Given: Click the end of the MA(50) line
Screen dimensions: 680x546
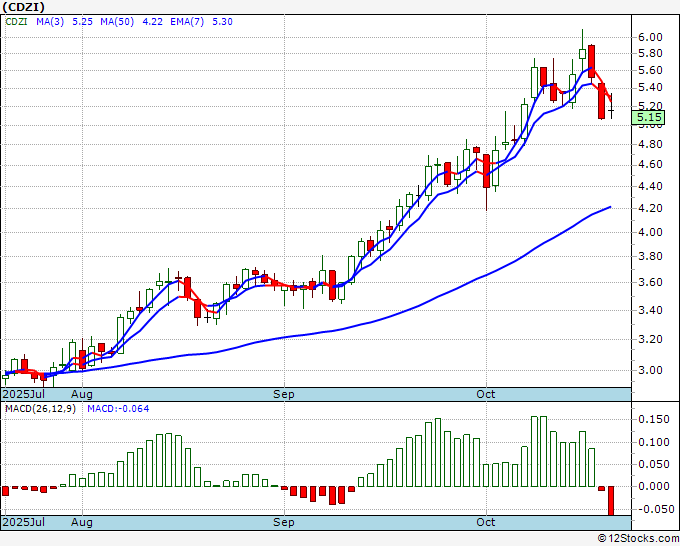Looking at the screenshot, I should pos(610,207).
